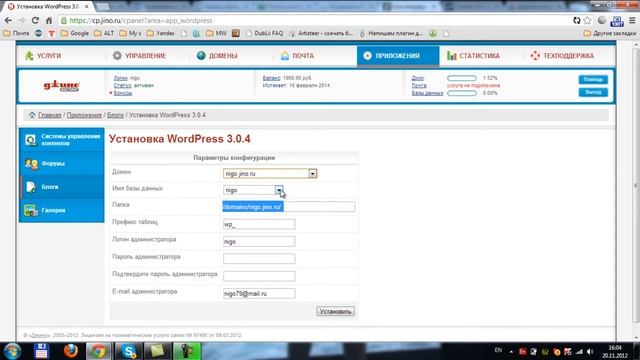Viewport: 640px width, 360px height.
Task: Click the E-mail администратора input field
Action: (x=259, y=293)
